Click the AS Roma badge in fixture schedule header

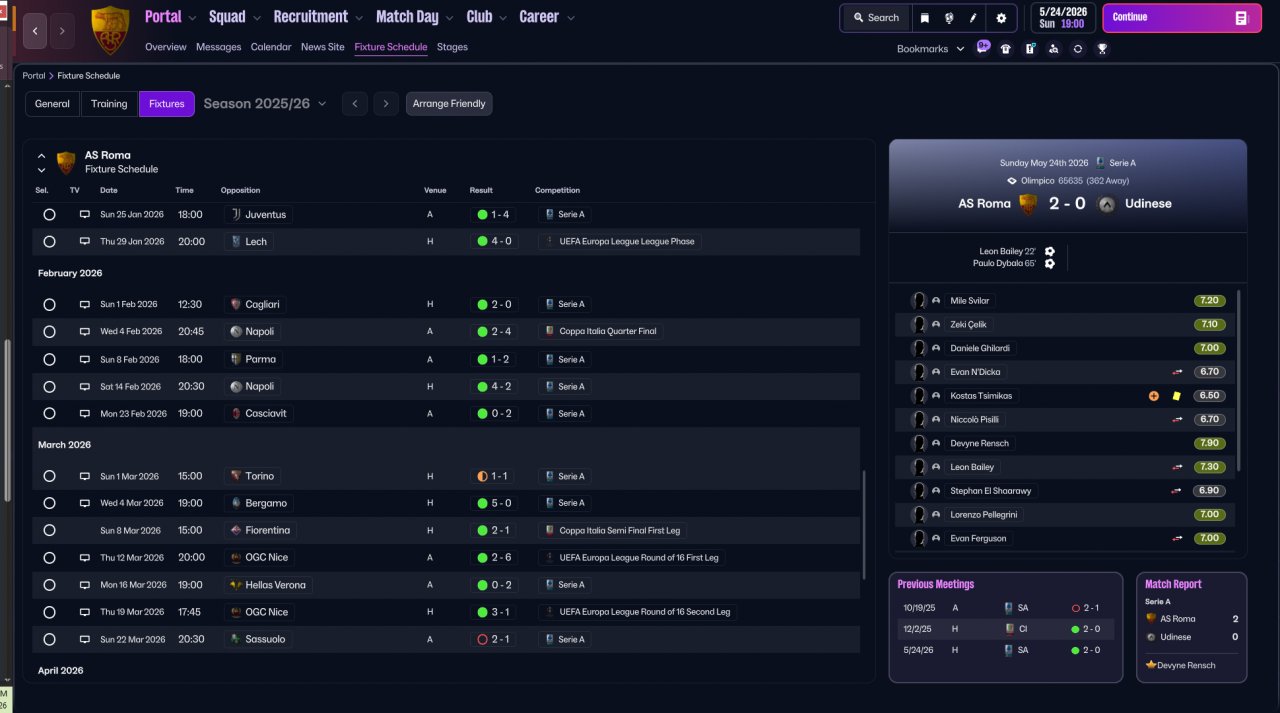pyautogui.click(x=66, y=162)
